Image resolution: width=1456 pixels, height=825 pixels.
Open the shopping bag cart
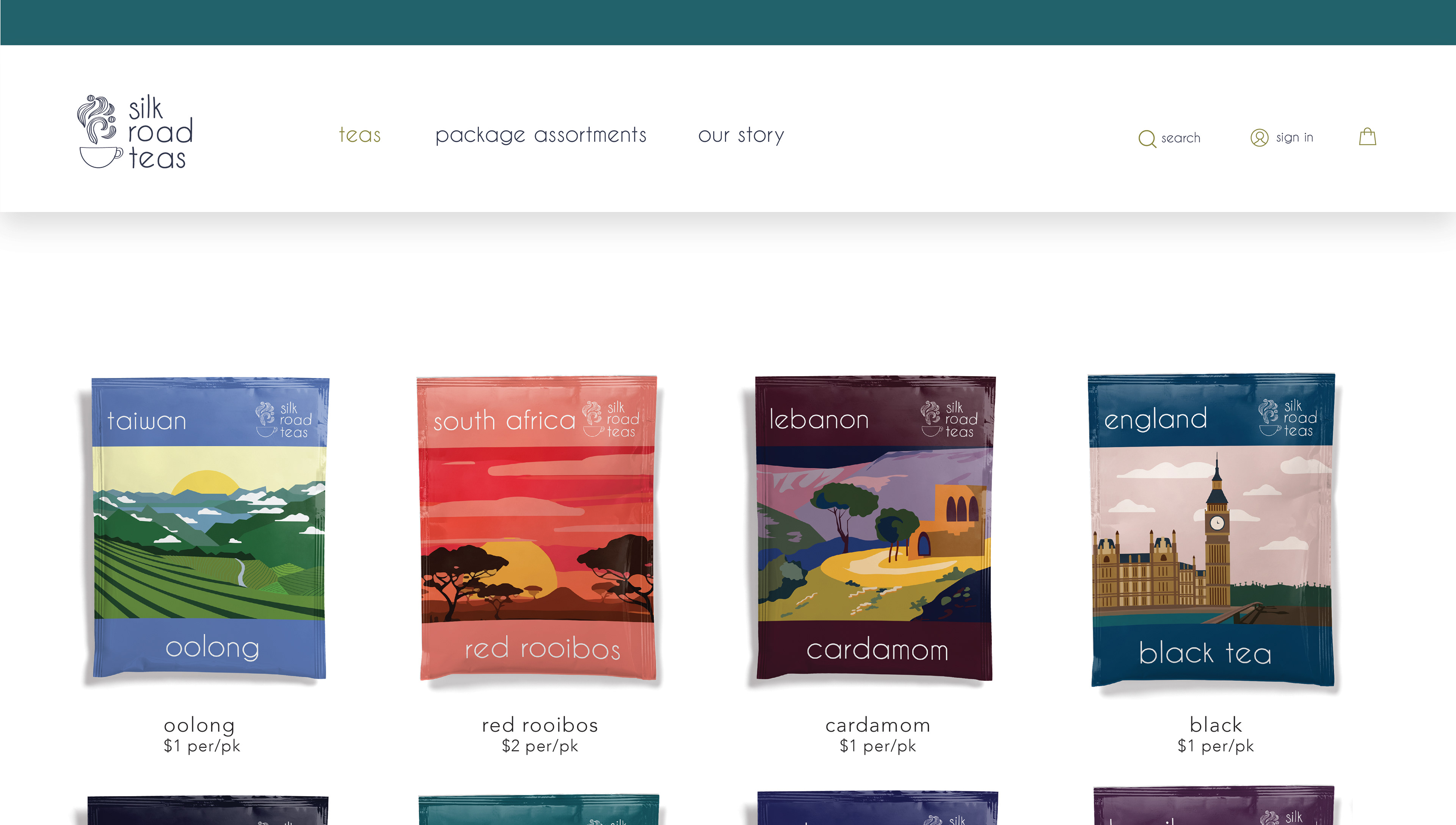click(x=1367, y=136)
